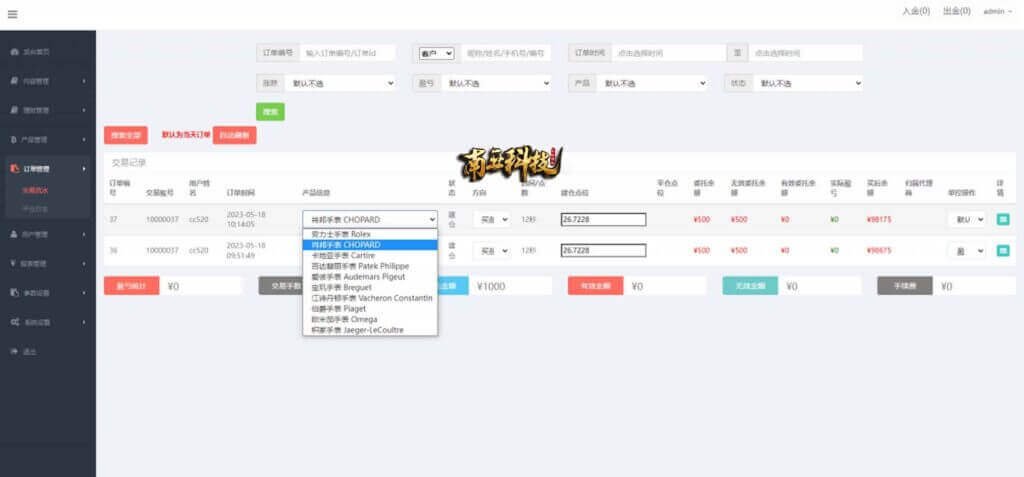This screenshot has height=477, width=1024.
Task: Open 交易流水 submenu item in sidebar
Action: (x=35, y=189)
